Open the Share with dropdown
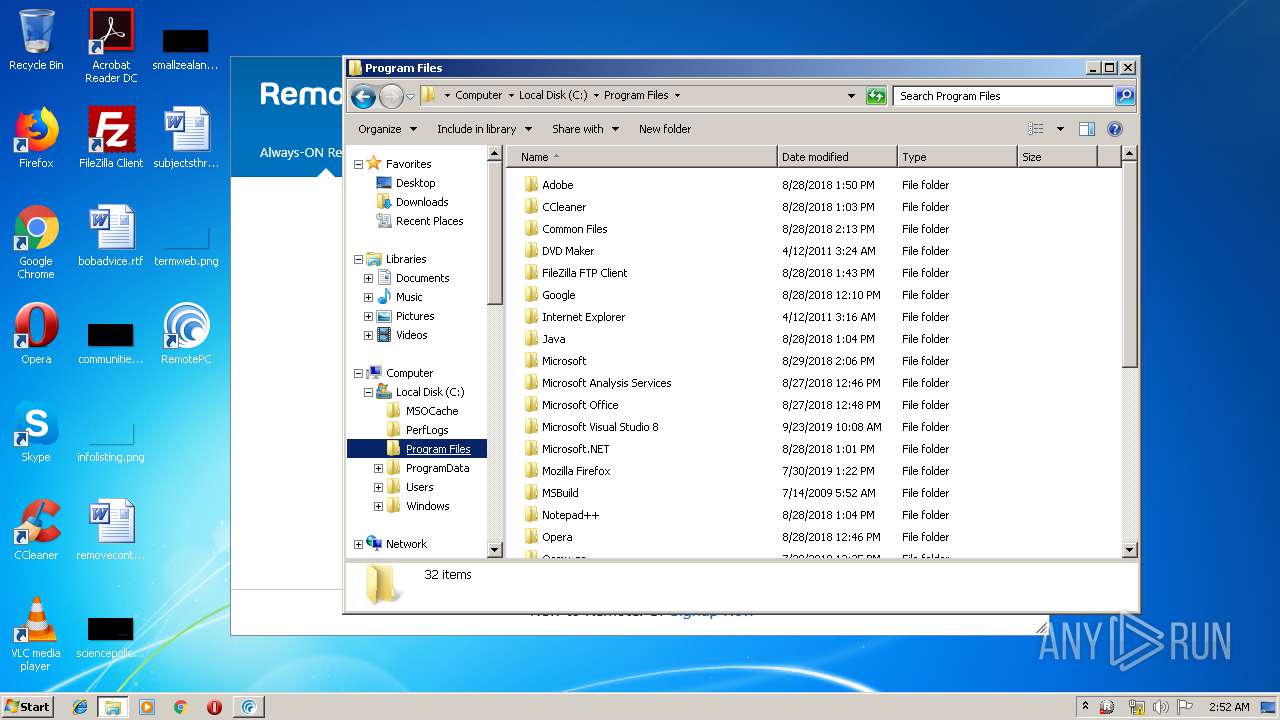This screenshot has width=1280, height=720. pyautogui.click(x=585, y=129)
